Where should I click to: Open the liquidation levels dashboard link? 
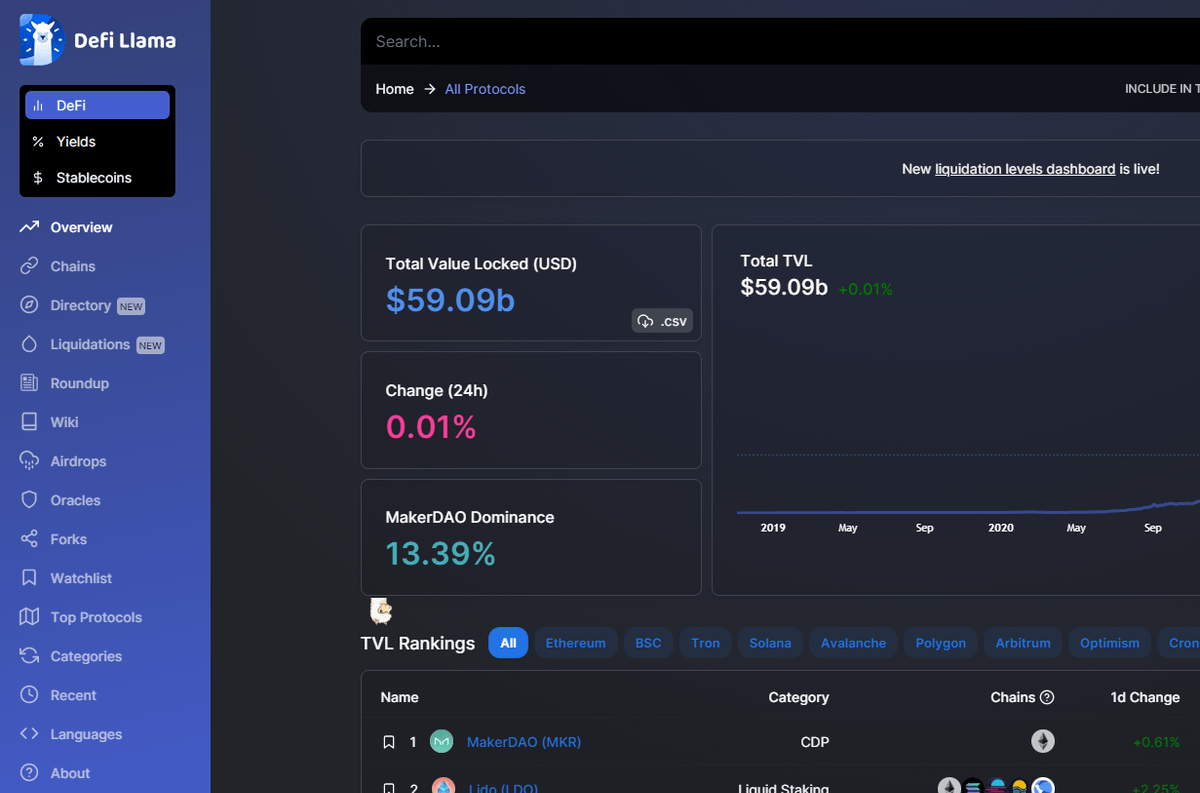pos(1024,169)
